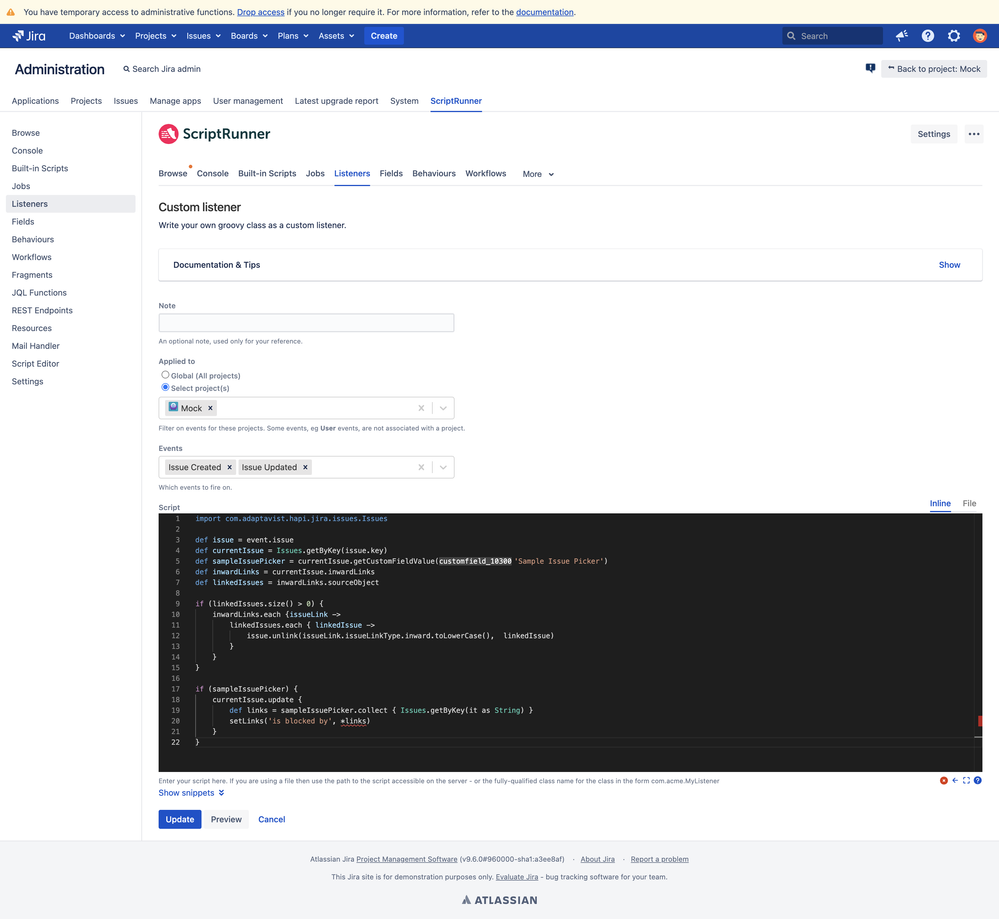The width and height of the screenshot is (999, 919).
Task: Expand the Plans dropdown
Action: point(293,36)
